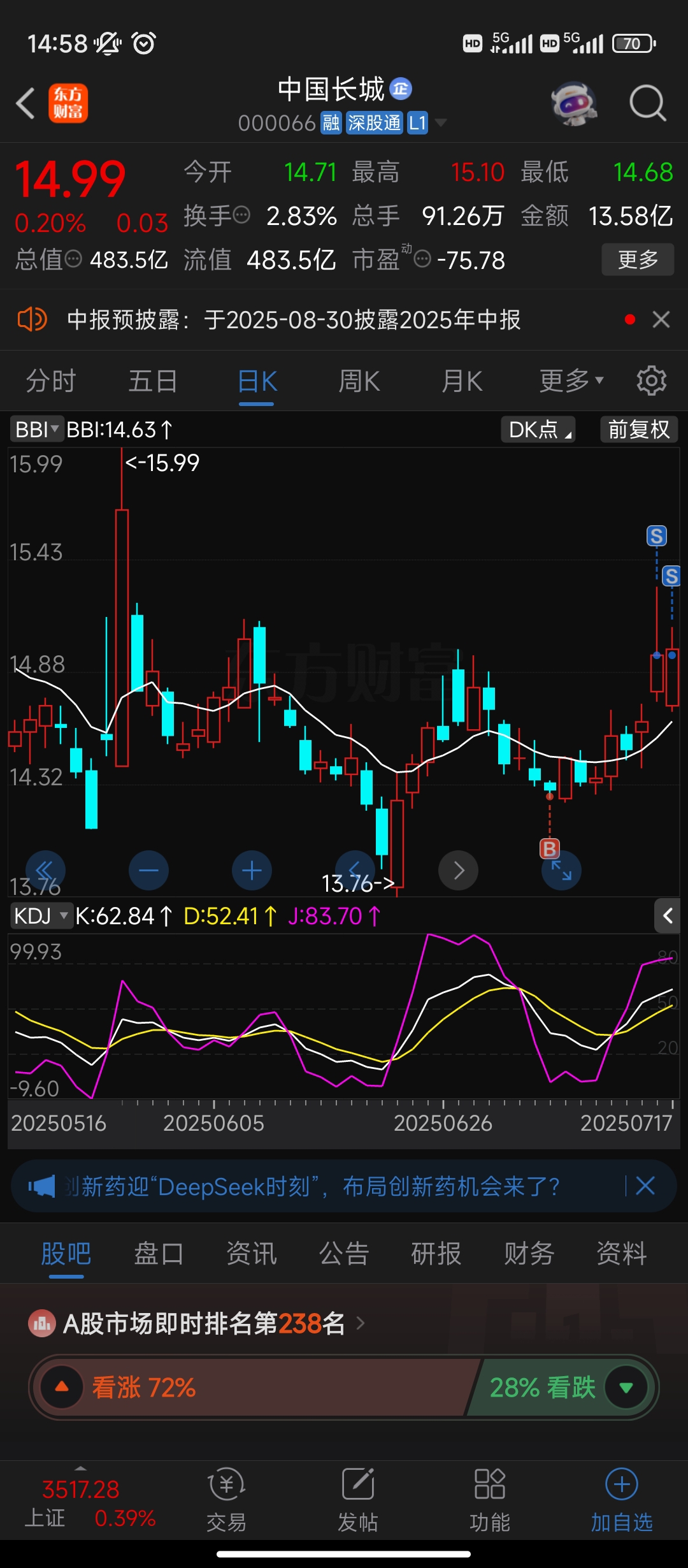Switch to 分时 chart tab
Viewport: 688px width, 1568px height.
(x=51, y=381)
